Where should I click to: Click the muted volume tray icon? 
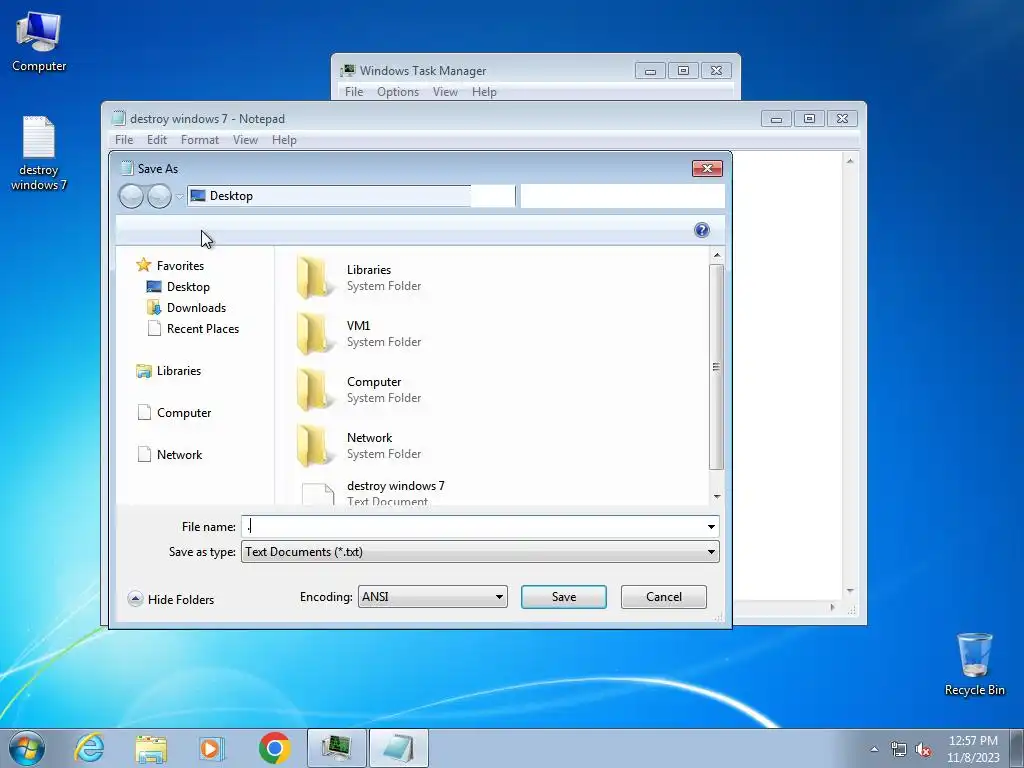(923, 749)
